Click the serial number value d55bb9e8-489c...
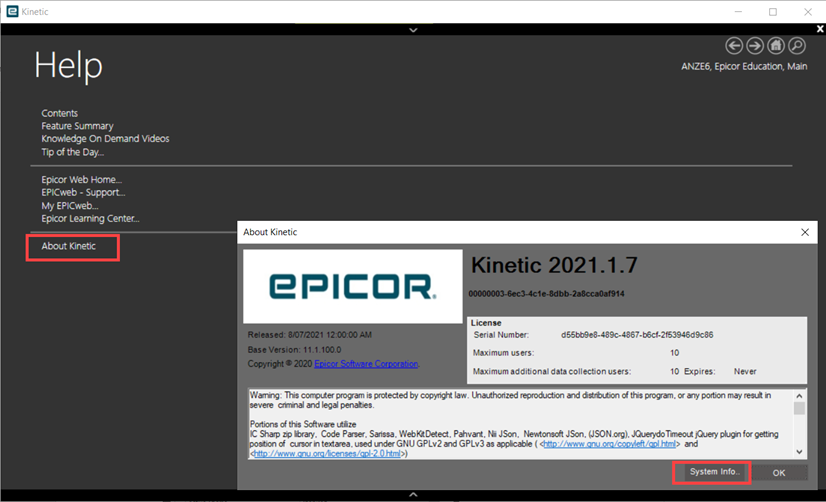This screenshot has height=502, width=826. coord(637,335)
